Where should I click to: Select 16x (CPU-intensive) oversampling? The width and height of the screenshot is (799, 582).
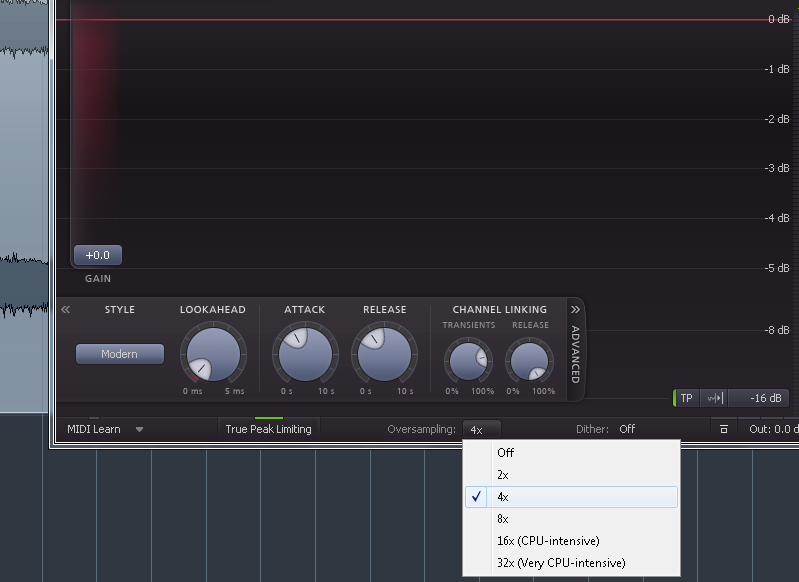[x=548, y=541]
